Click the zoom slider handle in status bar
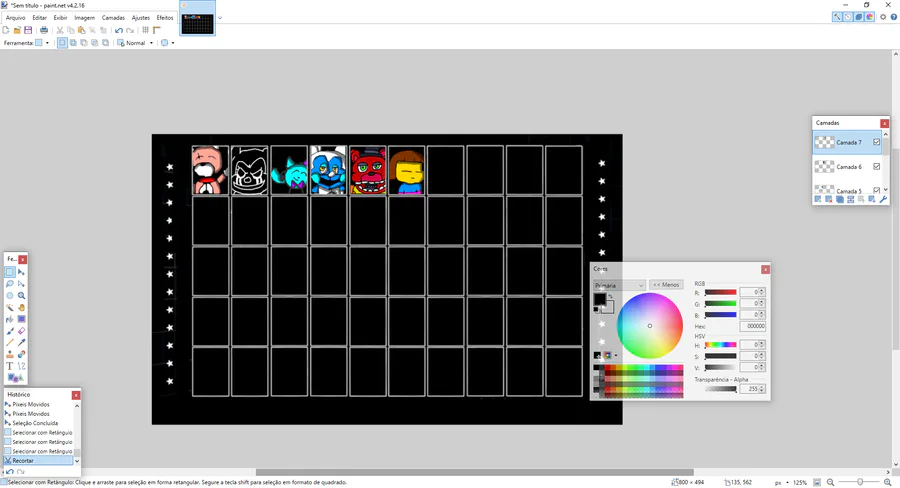The height and width of the screenshot is (488, 900). [x=860, y=482]
